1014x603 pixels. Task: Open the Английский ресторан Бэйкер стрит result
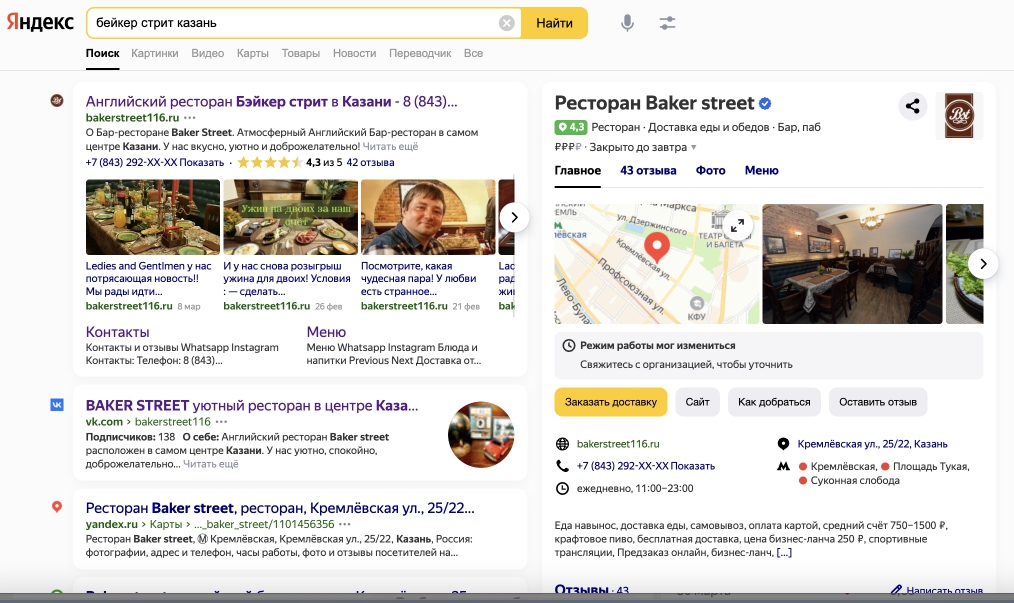271,102
